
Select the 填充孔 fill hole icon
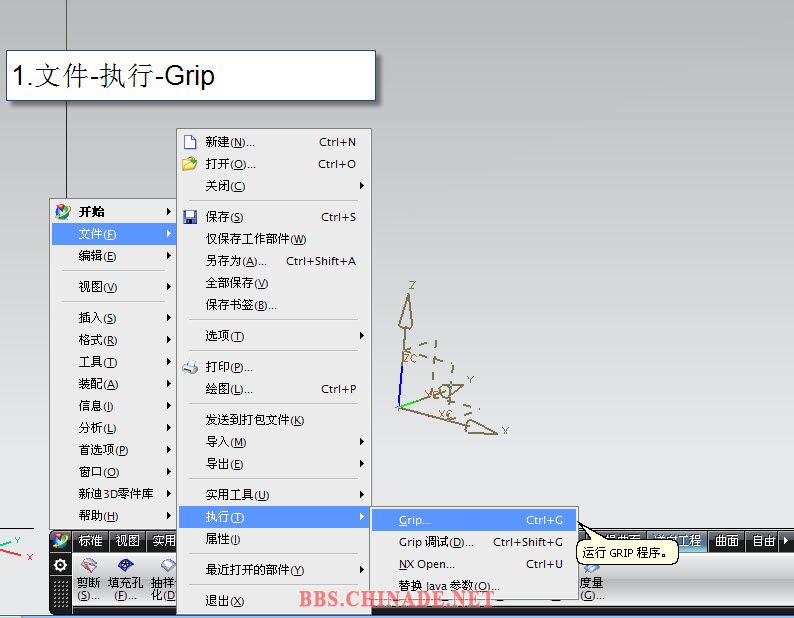tap(125, 565)
